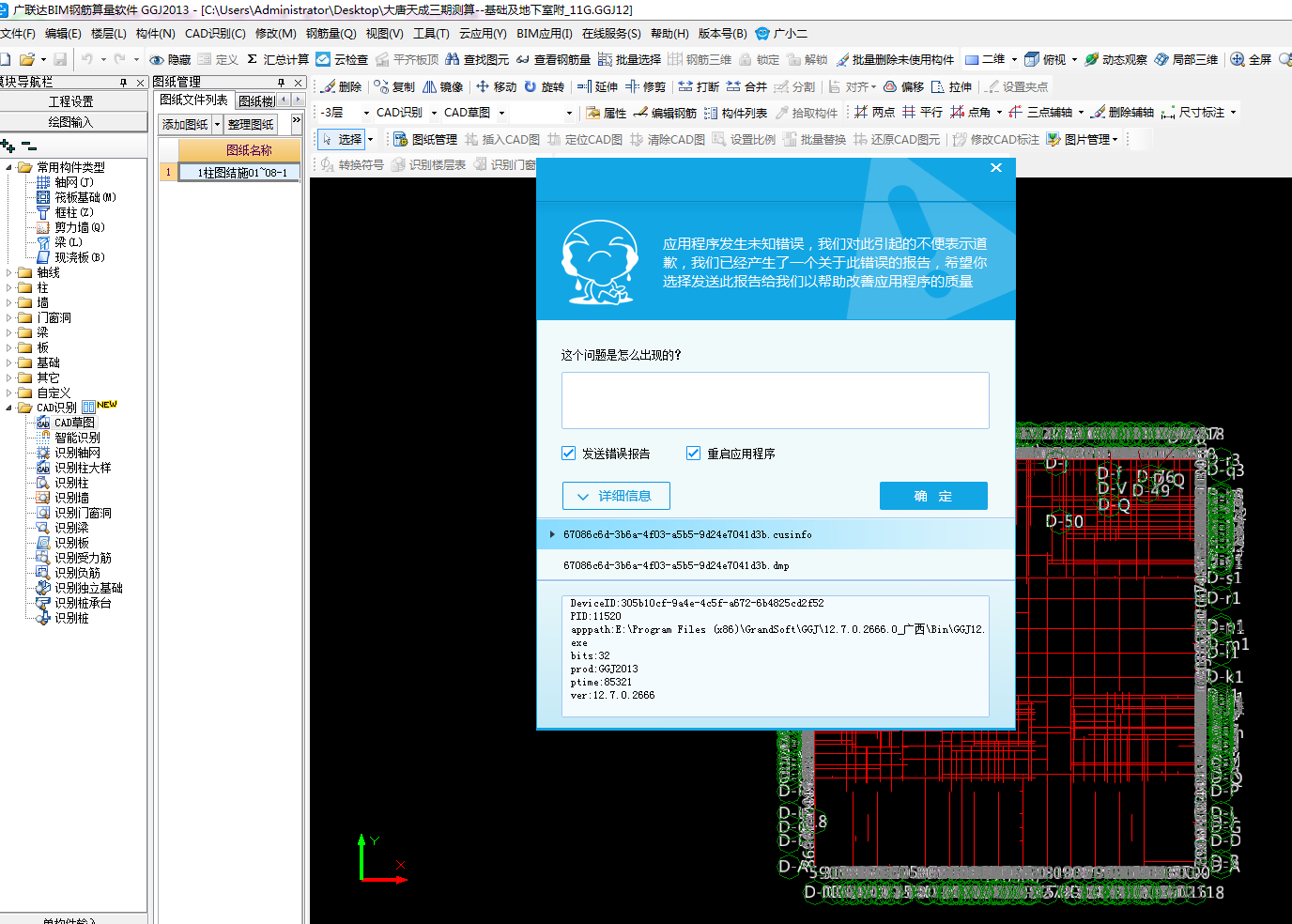Open 构件列表 component list
The height and width of the screenshot is (924, 1292).
point(735,113)
